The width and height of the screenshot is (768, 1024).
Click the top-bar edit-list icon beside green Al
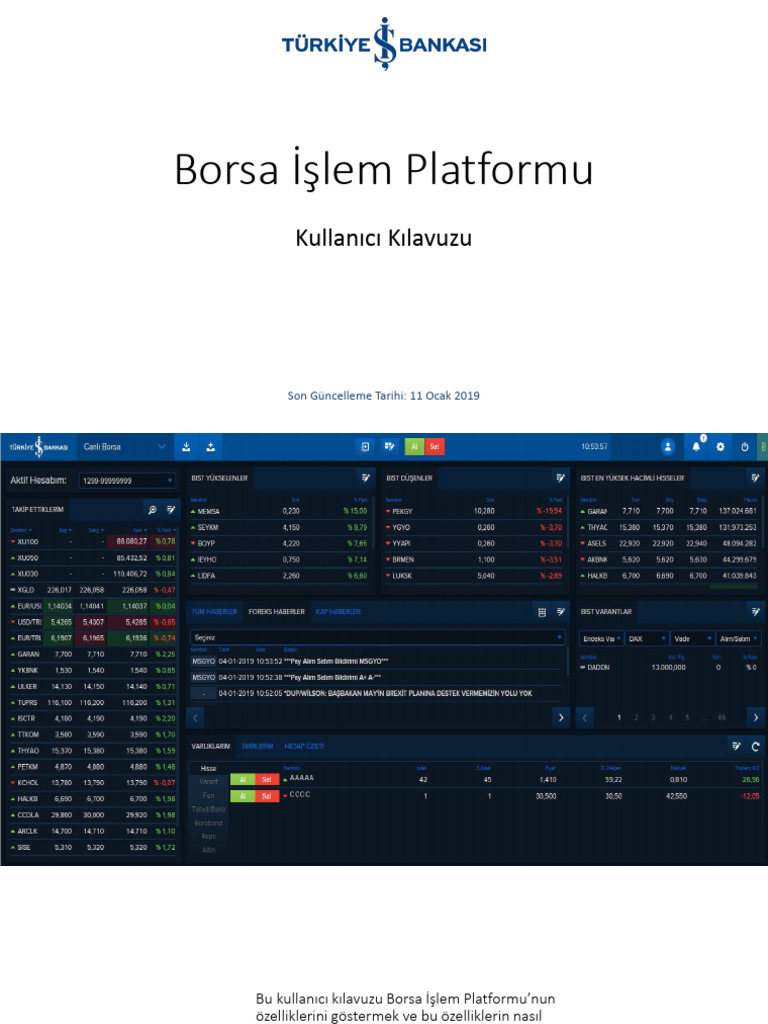(x=389, y=447)
